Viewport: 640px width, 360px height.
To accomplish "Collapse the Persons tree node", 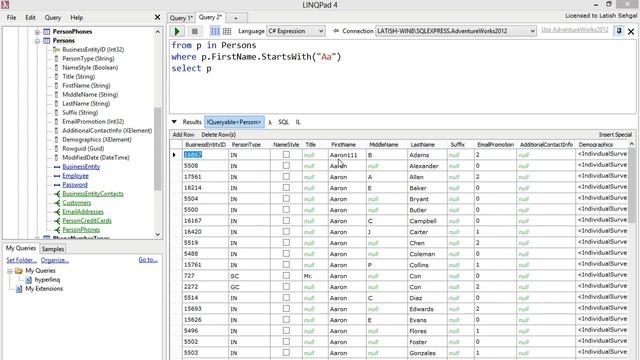I will coord(37,41).
